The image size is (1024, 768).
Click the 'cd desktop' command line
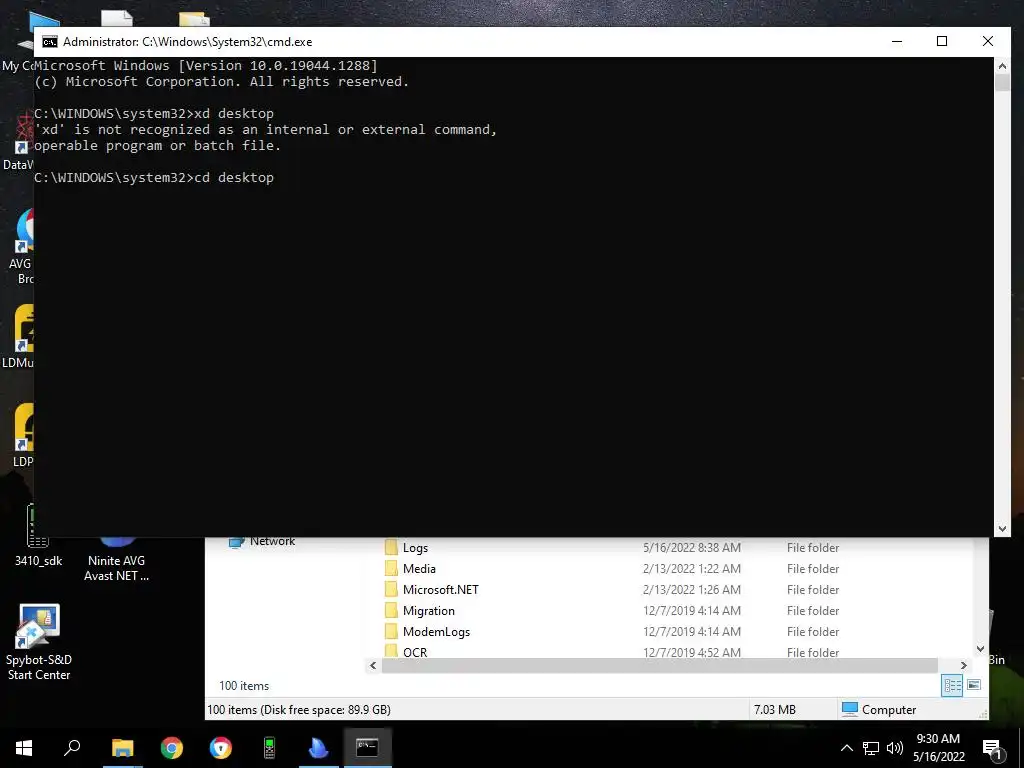coord(154,178)
